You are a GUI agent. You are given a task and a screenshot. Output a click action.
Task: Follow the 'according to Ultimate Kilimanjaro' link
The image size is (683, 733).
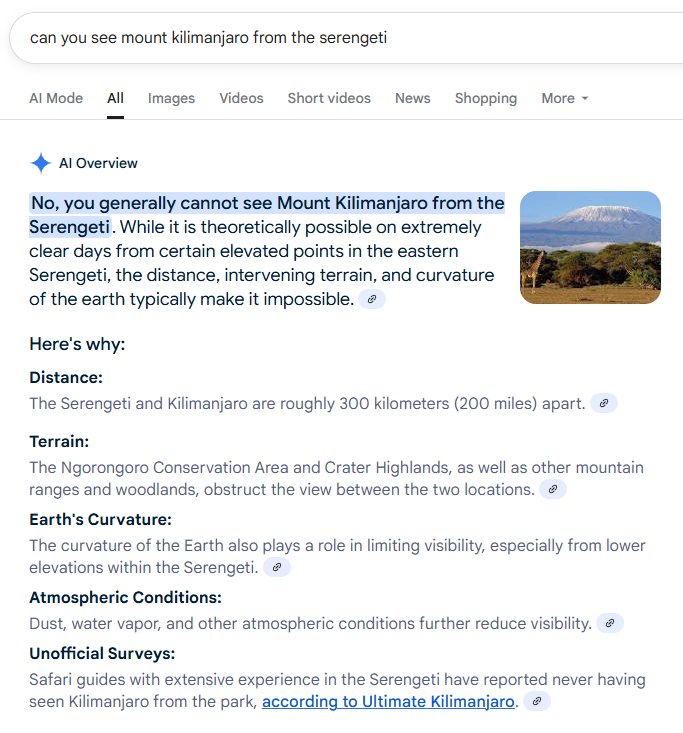click(388, 701)
